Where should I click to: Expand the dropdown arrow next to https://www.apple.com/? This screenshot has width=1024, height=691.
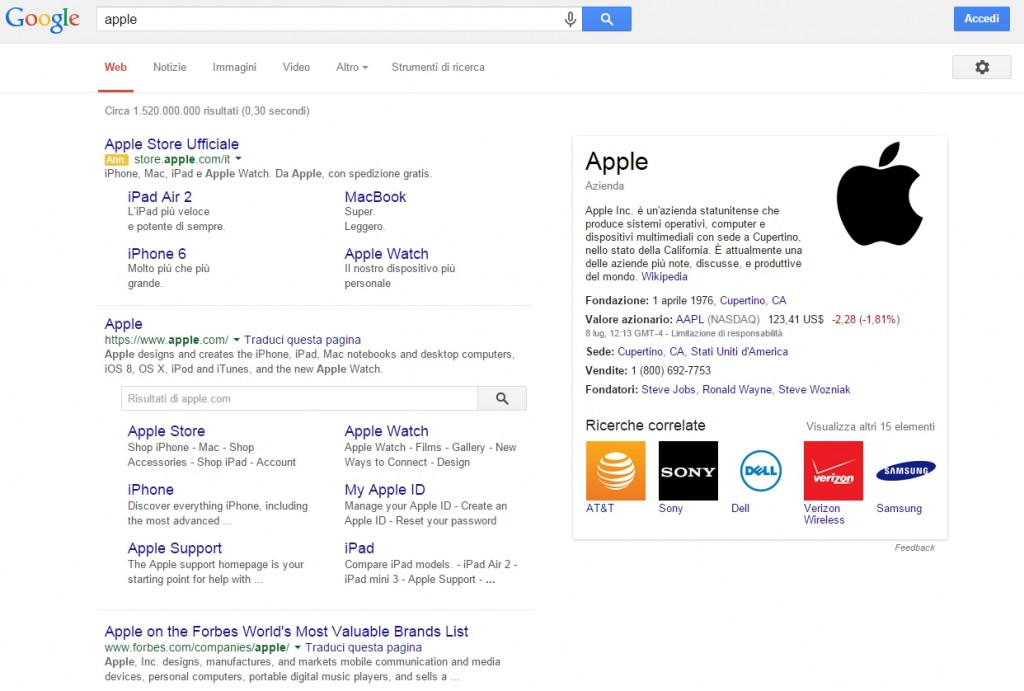click(236, 340)
